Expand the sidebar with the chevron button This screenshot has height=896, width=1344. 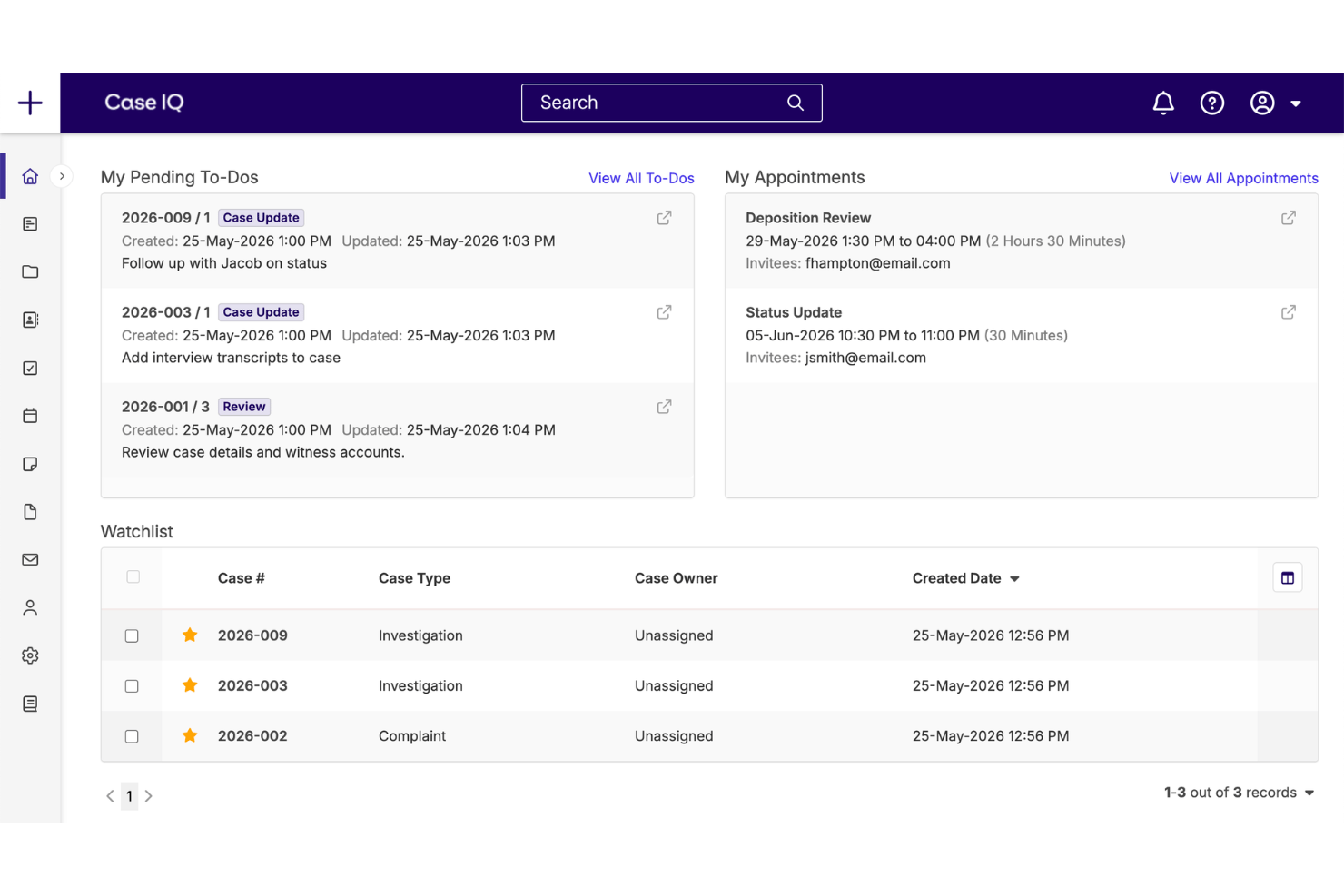coord(62,176)
